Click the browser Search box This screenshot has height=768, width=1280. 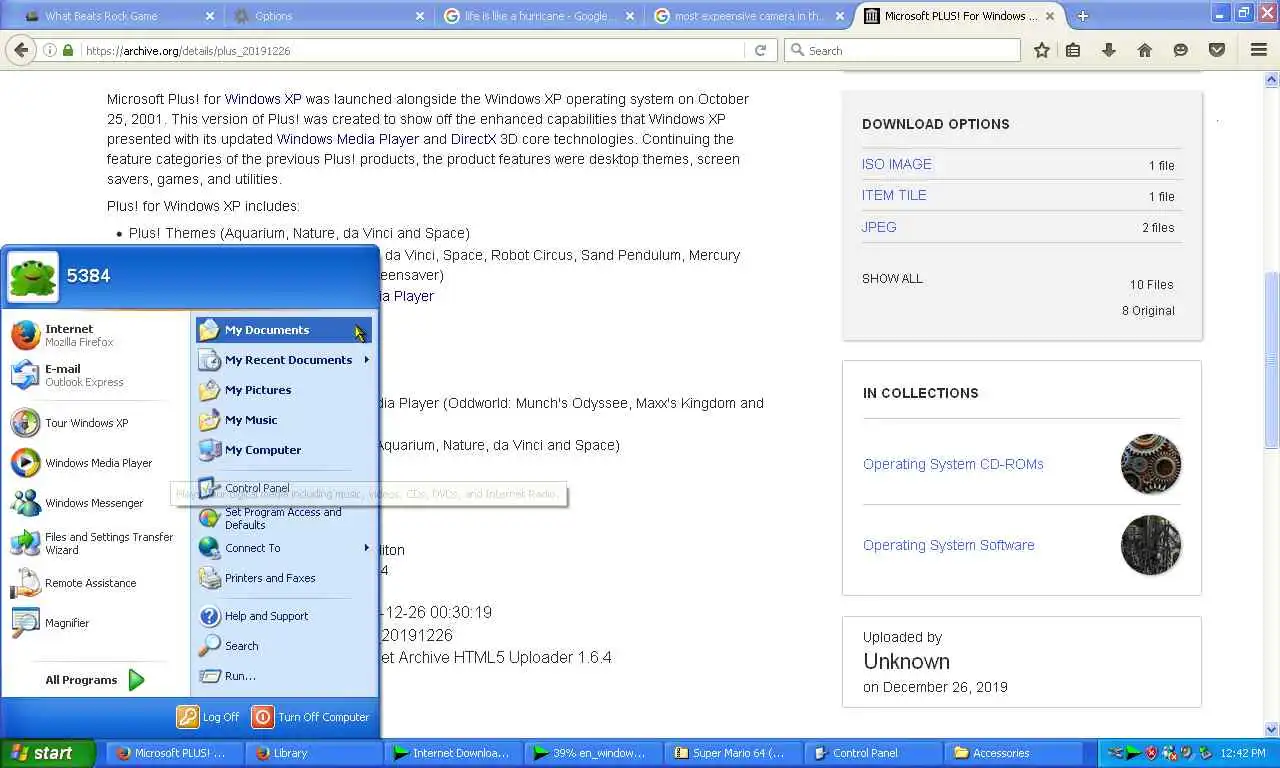[x=902, y=50]
